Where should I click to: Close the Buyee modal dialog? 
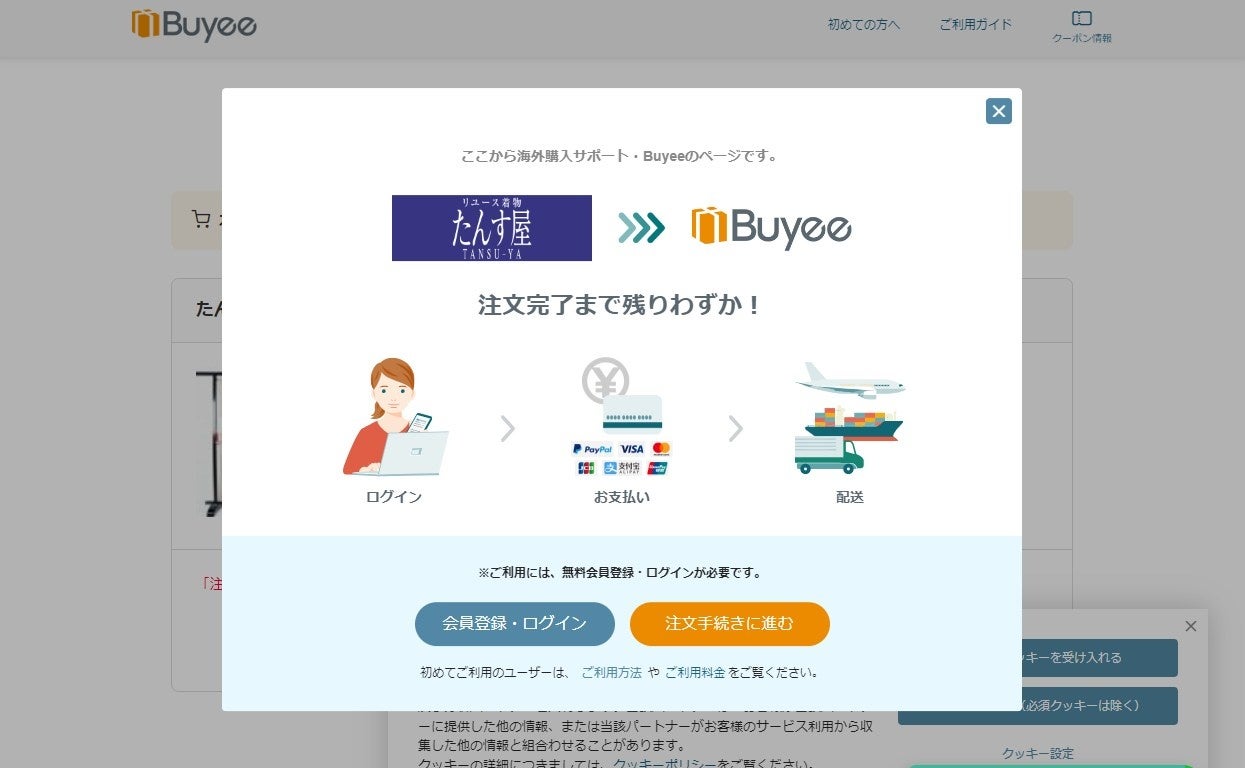(998, 111)
